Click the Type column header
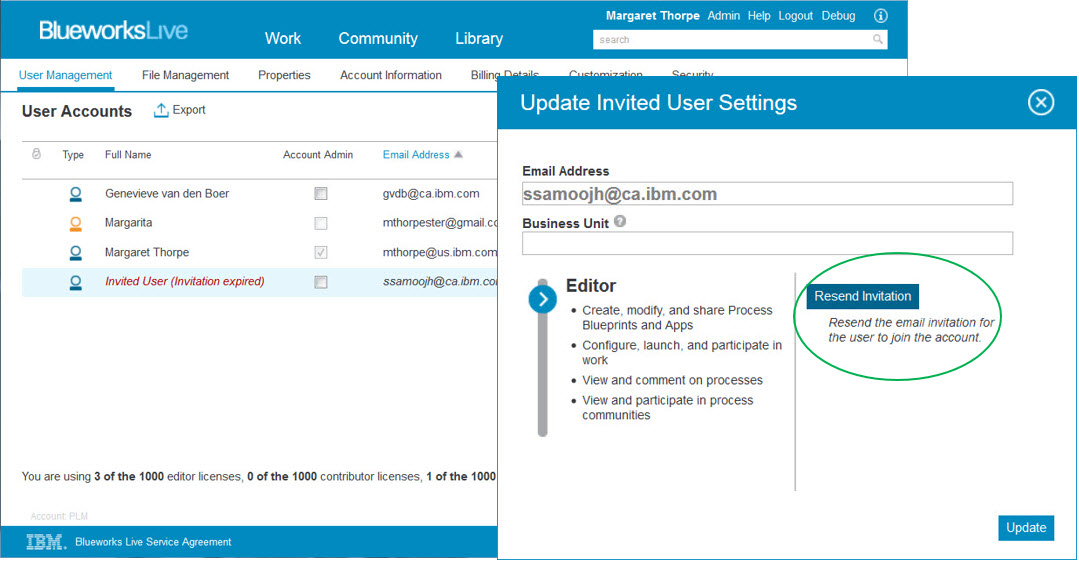 click(x=73, y=155)
